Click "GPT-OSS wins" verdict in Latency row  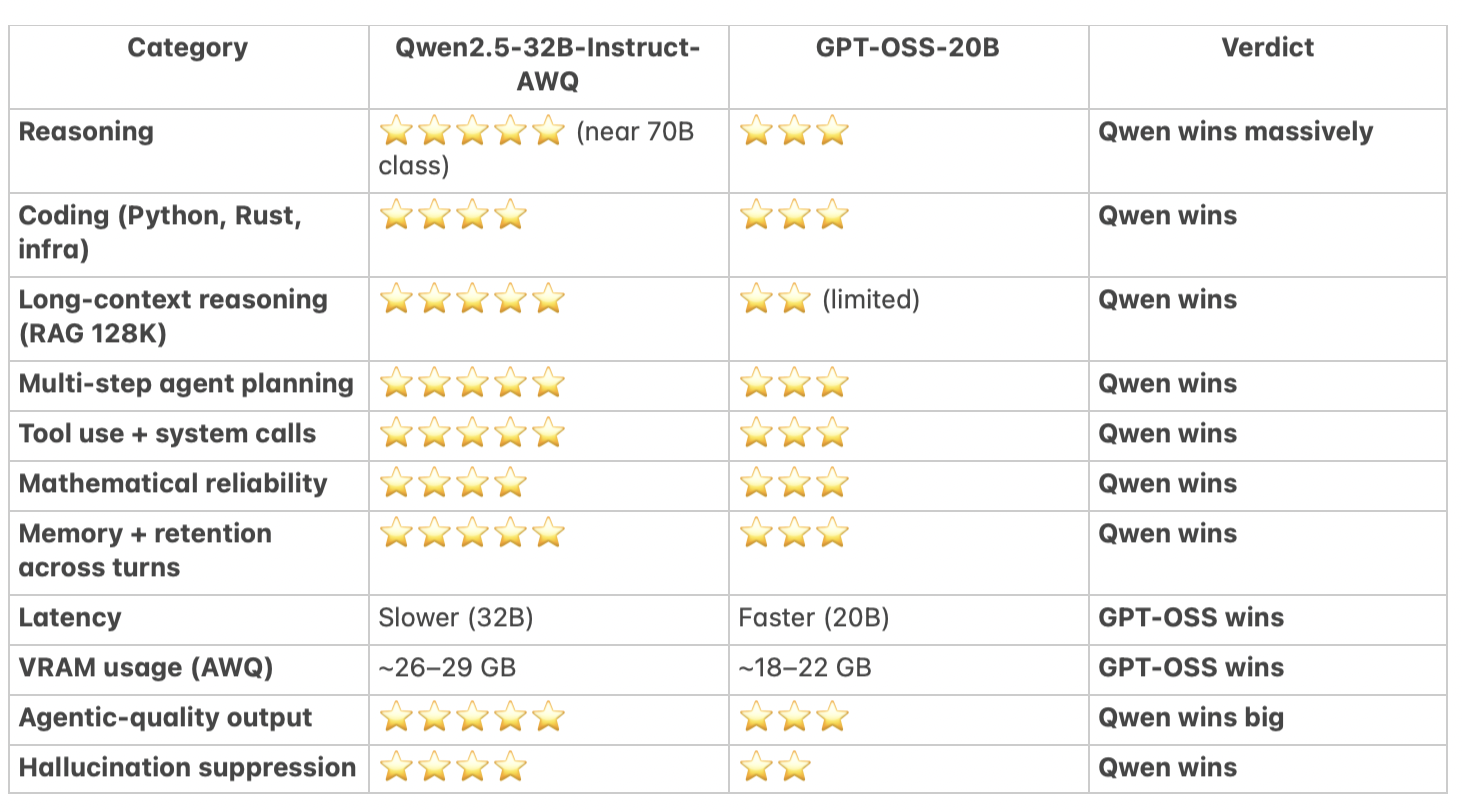[x=1191, y=618]
